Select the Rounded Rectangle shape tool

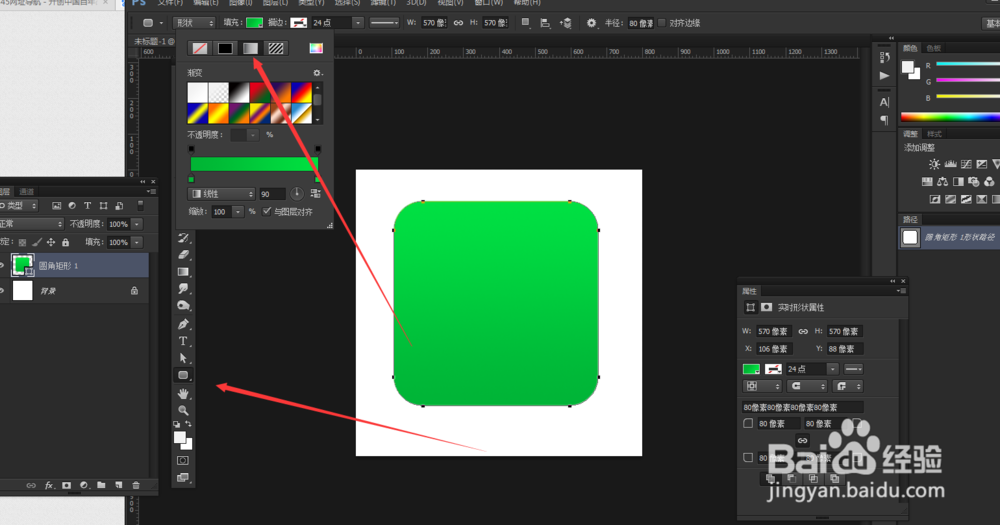coord(184,375)
